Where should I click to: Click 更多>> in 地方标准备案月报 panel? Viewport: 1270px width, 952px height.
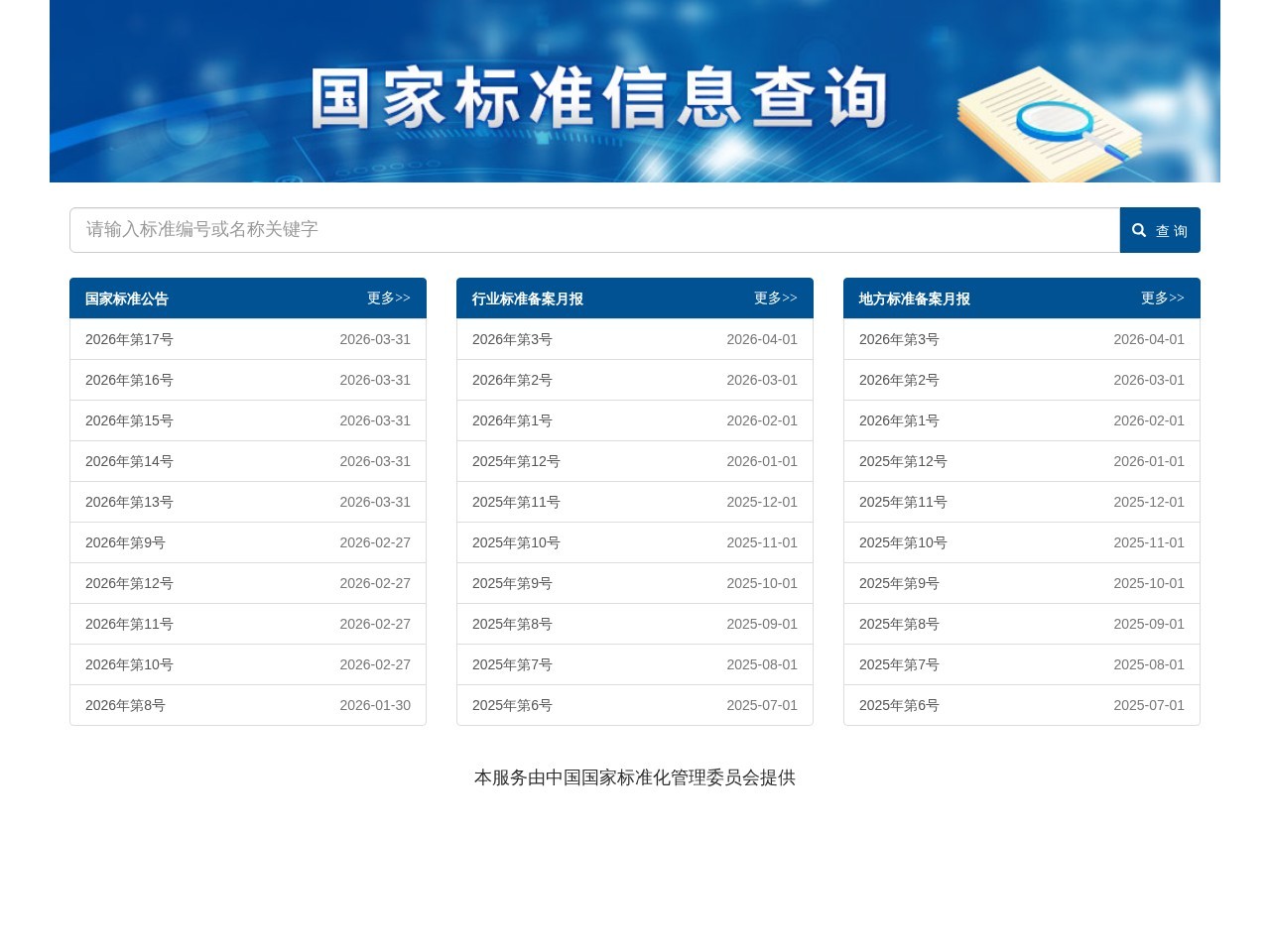(x=1162, y=297)
